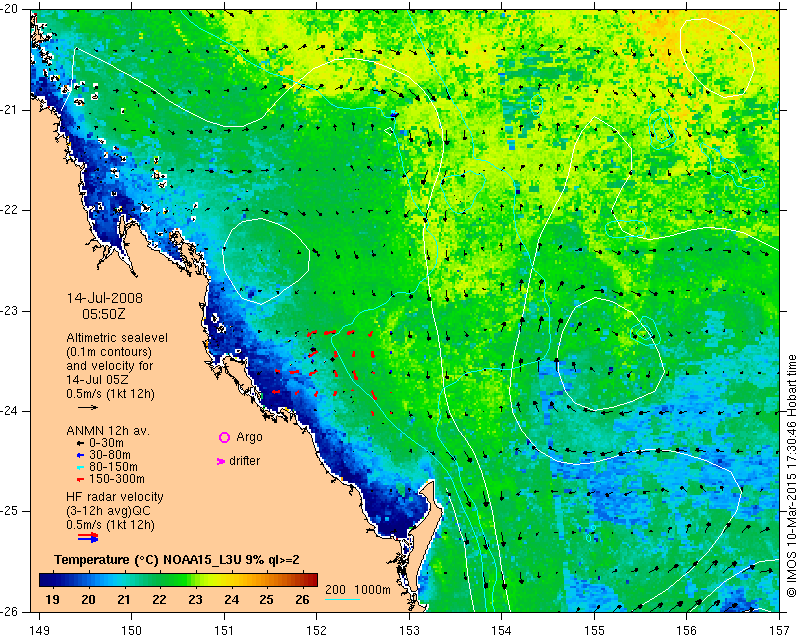
Task: Click the cyan 80-150m legend arrow
Action: [x=80, y=467]
